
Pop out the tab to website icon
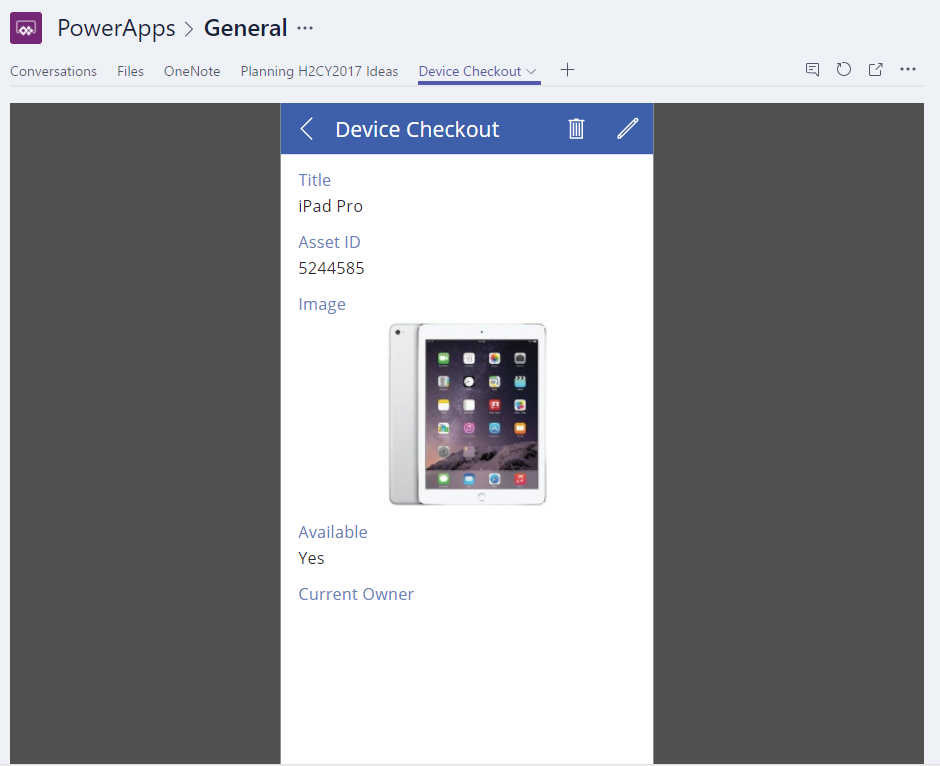(875, 70)
